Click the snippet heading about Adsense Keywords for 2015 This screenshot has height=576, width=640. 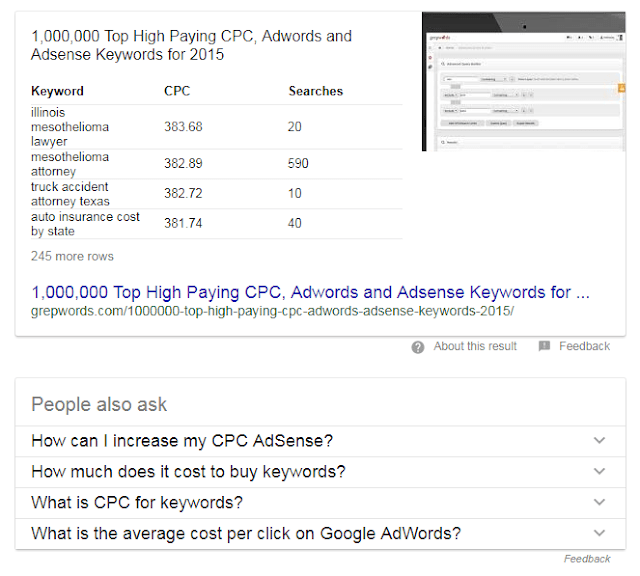pos(191,45)
